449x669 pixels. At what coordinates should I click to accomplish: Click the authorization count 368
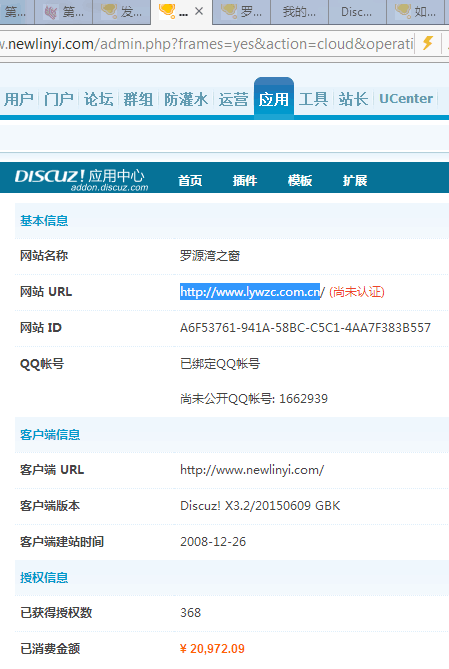click(x=190, y=613)
